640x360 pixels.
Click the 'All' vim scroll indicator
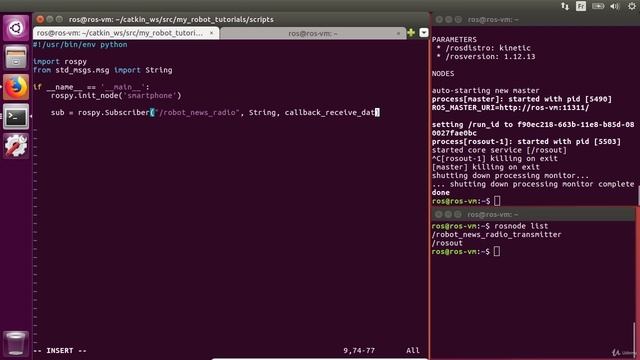[x=413, y=351]
